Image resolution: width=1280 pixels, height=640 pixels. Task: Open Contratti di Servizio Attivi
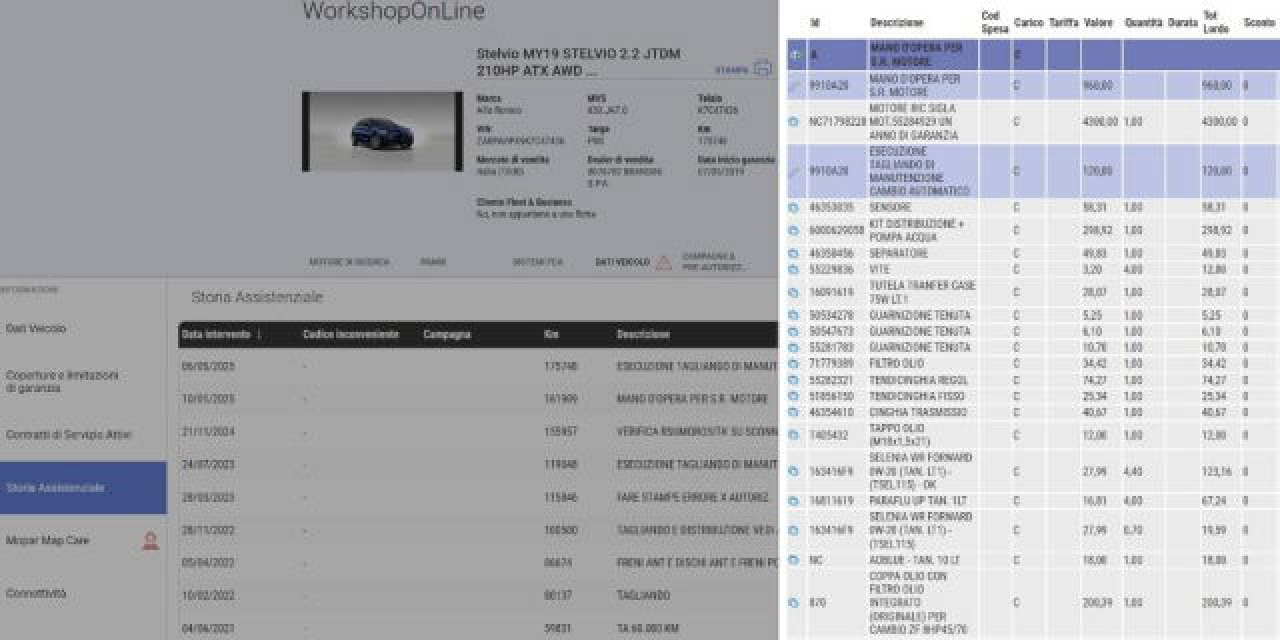coord(69,435)
